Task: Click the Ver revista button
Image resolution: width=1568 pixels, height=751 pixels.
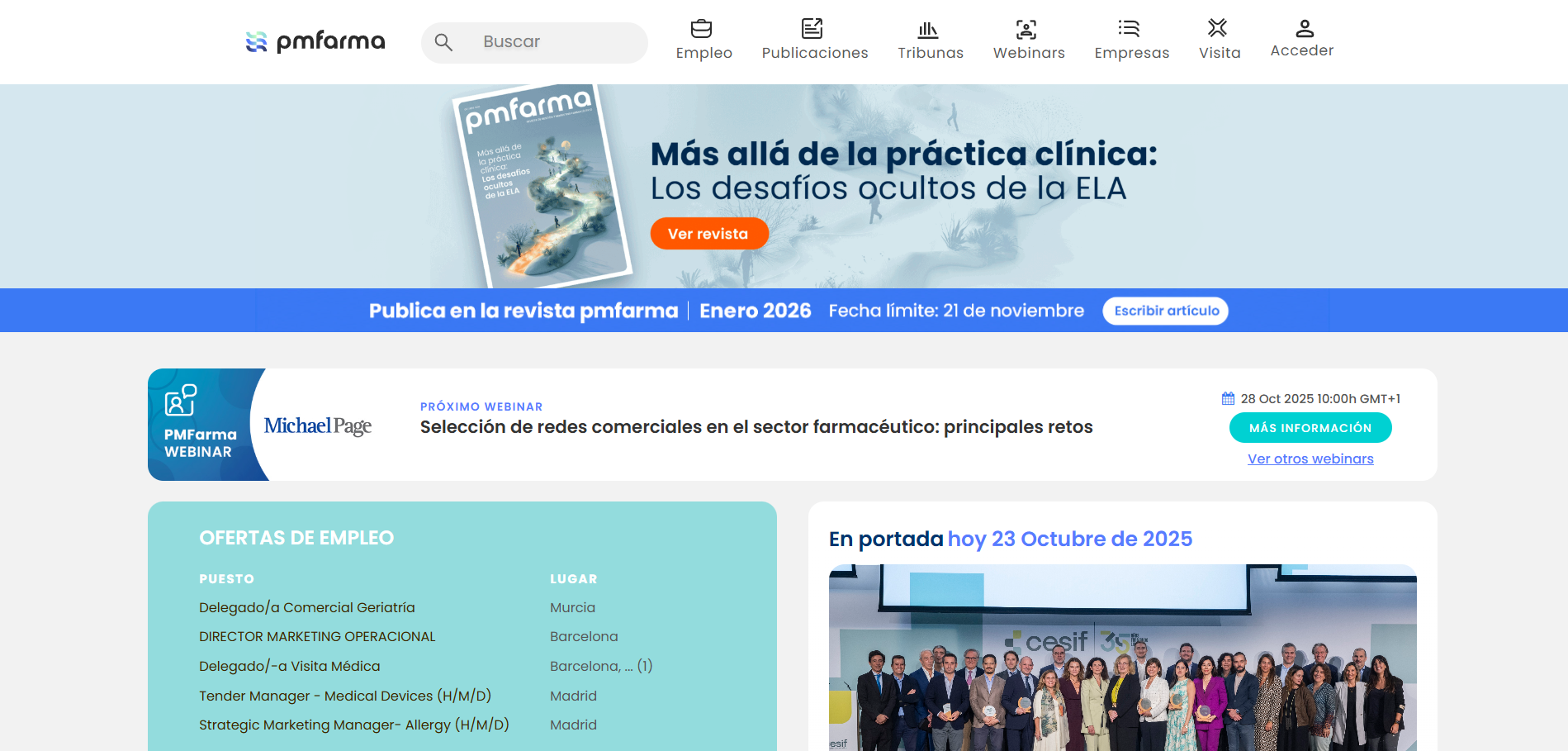Action: coord(708,233)
